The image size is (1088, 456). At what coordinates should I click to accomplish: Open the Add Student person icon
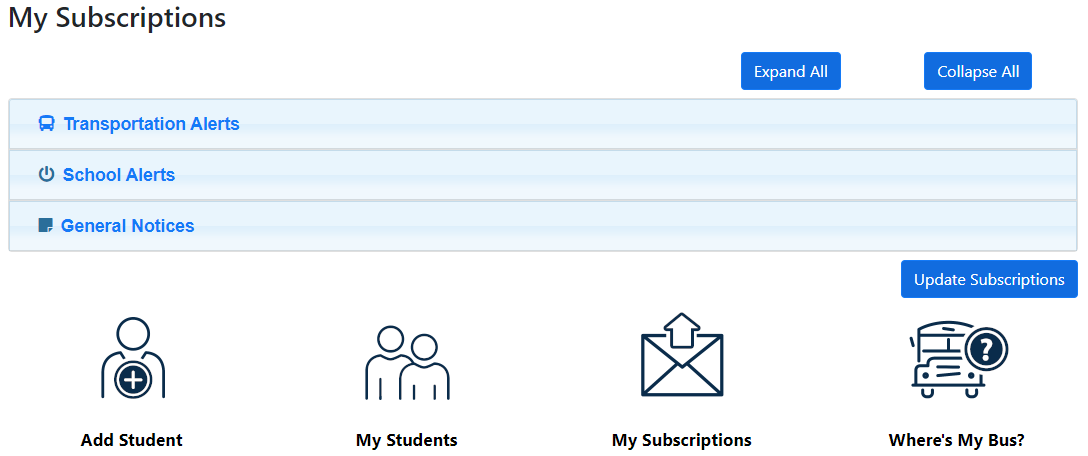tap(132, 360)
